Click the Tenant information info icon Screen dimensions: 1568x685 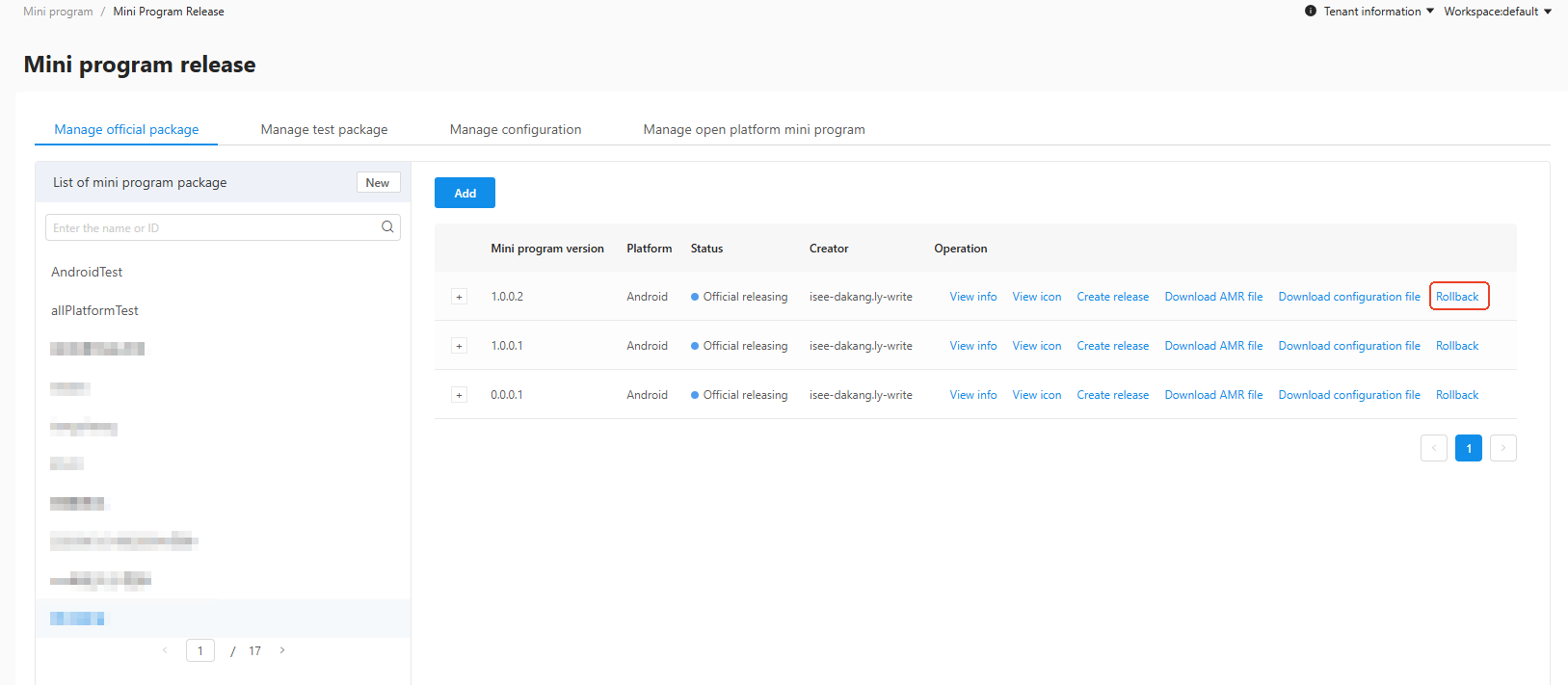pos(1311,12)
